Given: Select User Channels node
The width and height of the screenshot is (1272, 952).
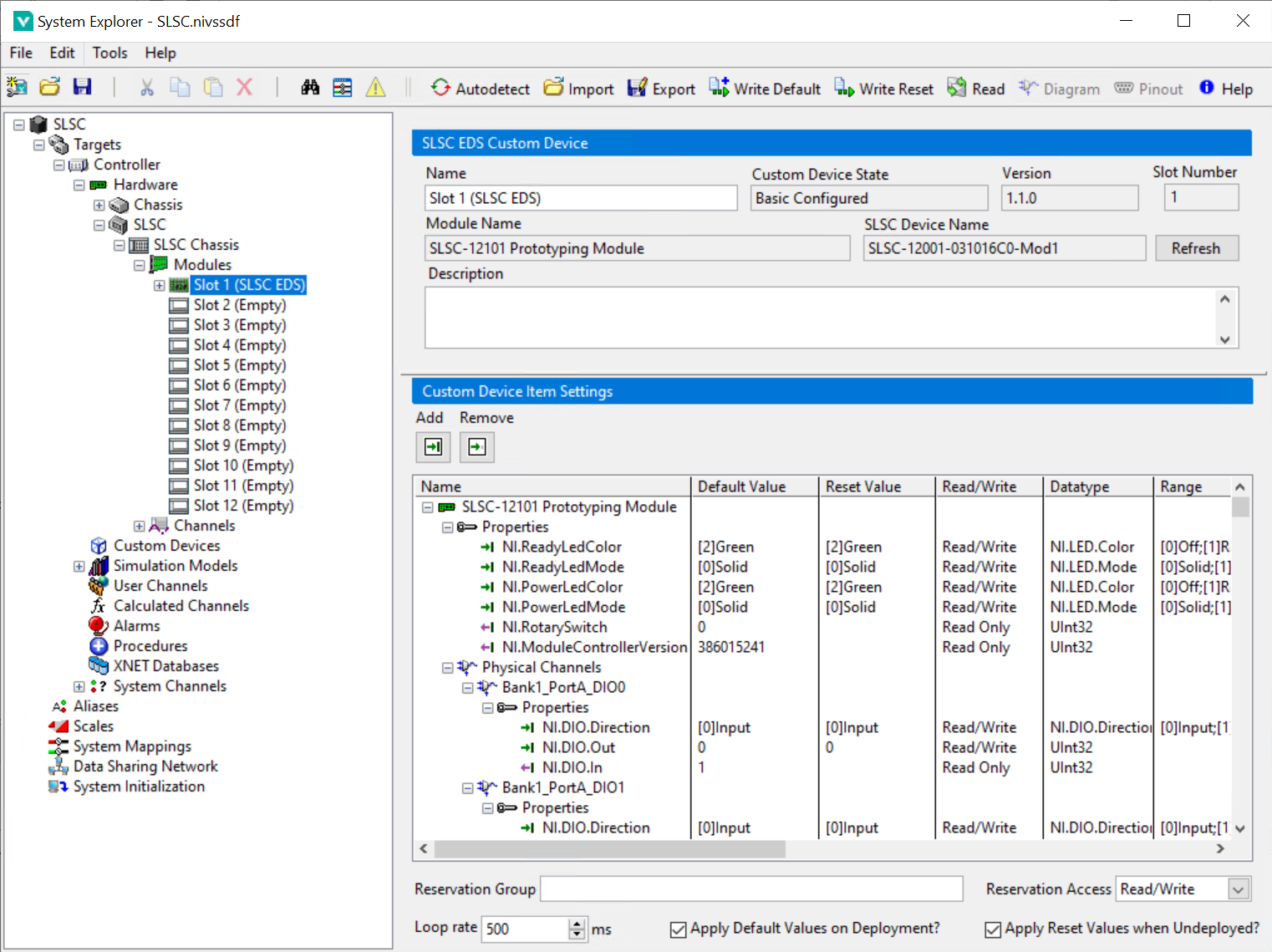Looking at the screenshot, I should point(160,586).
